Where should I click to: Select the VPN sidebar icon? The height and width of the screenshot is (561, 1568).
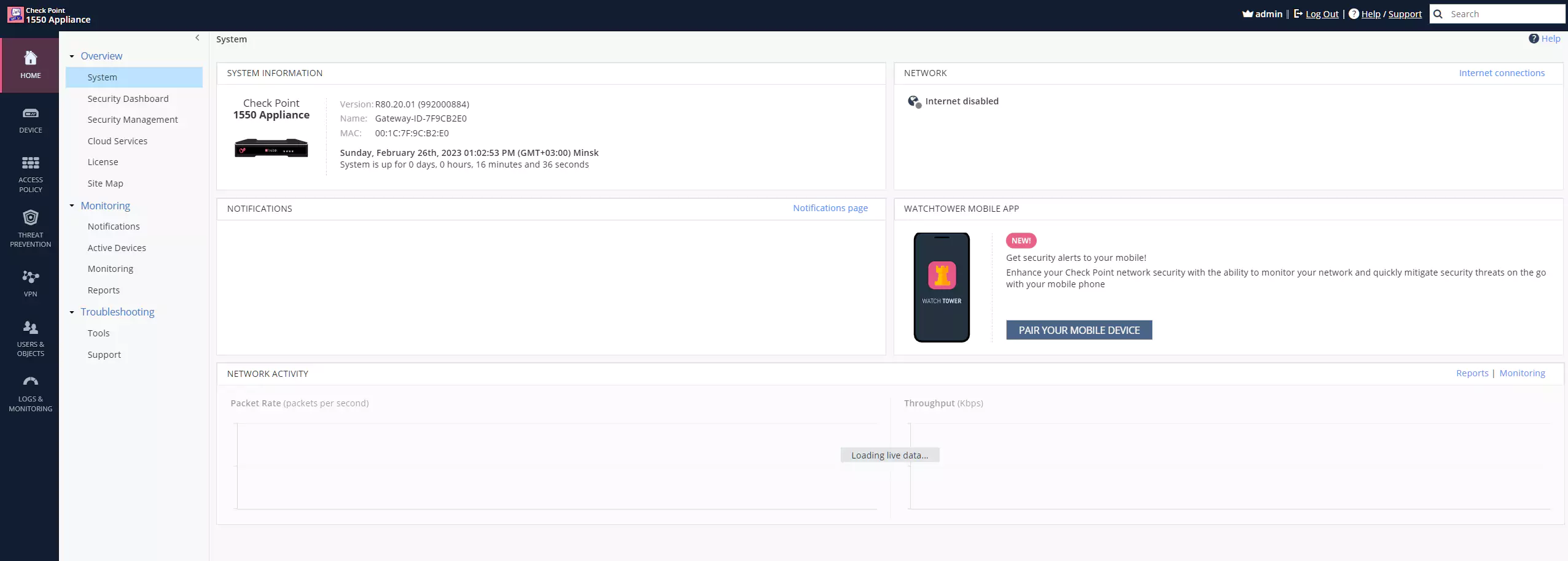30,277
